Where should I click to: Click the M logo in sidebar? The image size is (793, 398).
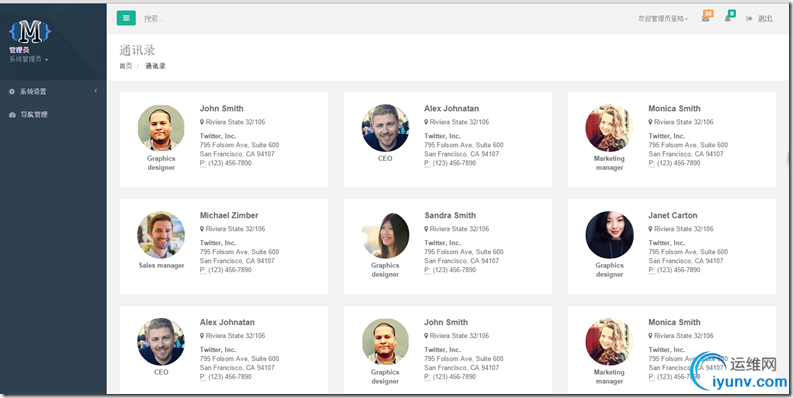30,31
